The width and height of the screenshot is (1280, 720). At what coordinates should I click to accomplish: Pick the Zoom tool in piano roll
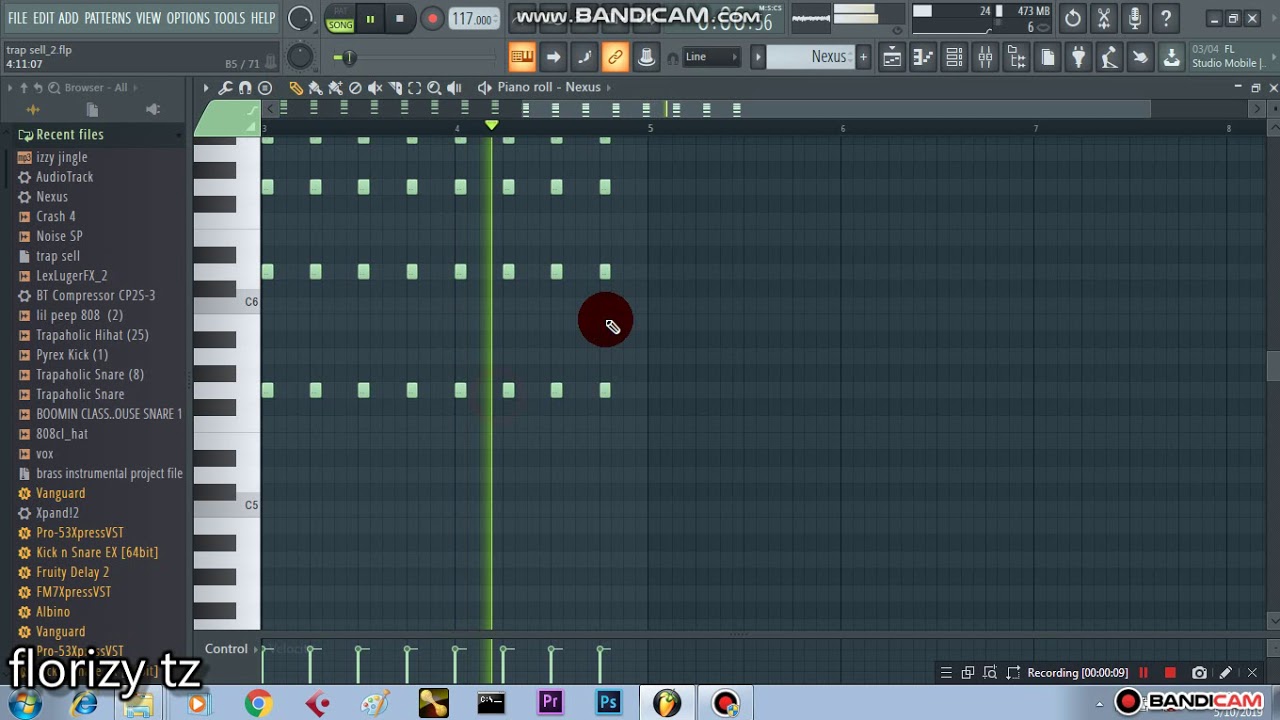434,88
